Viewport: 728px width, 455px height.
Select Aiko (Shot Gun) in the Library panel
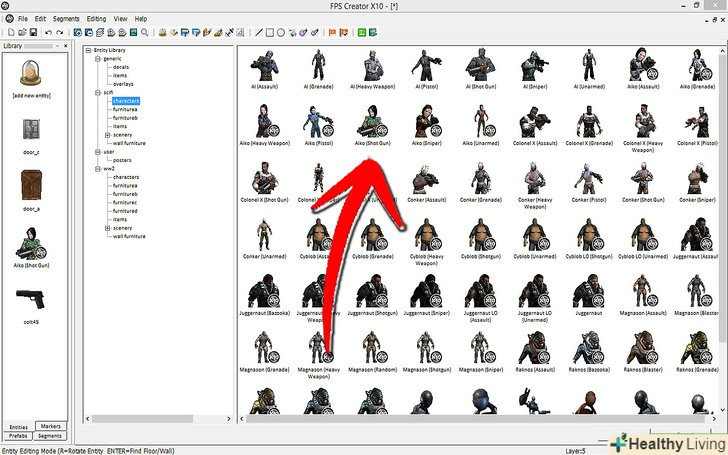click(31, 247)
